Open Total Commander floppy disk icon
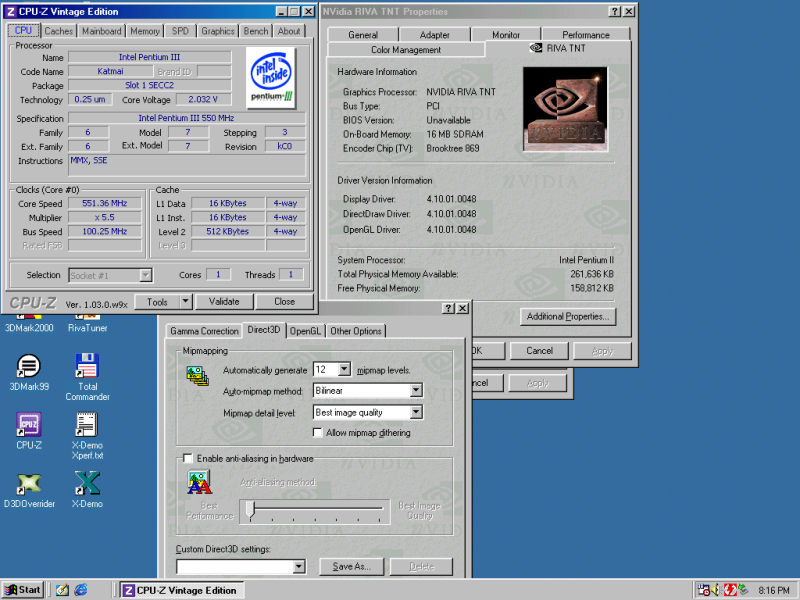800x600 pixels. coord(87,365)
